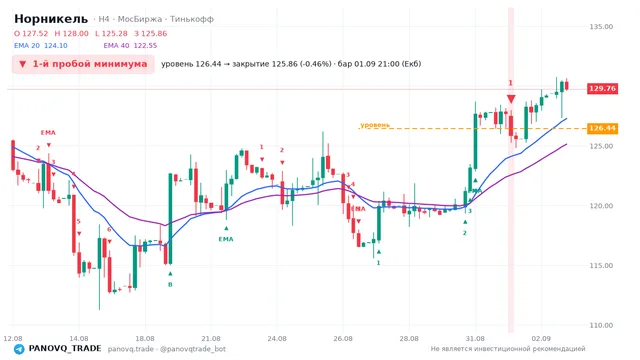Click the 12.08 date axis label
Image resolution: width=640 pixels, height=360 pixels.
coord(13,339)
